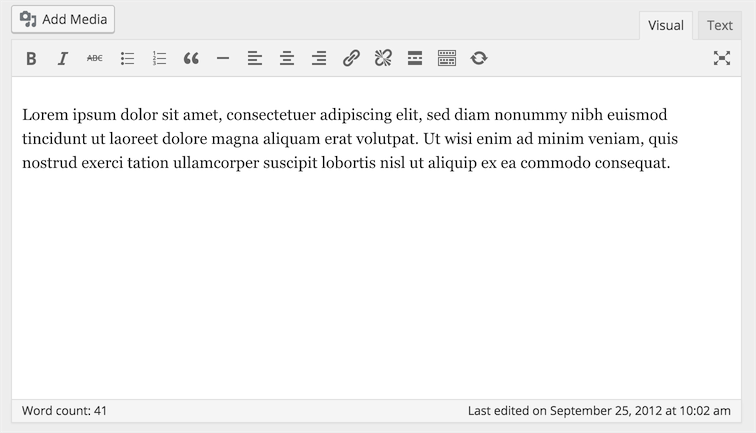Toggle bold formatting in the toolbar

[x=31, y=59]
